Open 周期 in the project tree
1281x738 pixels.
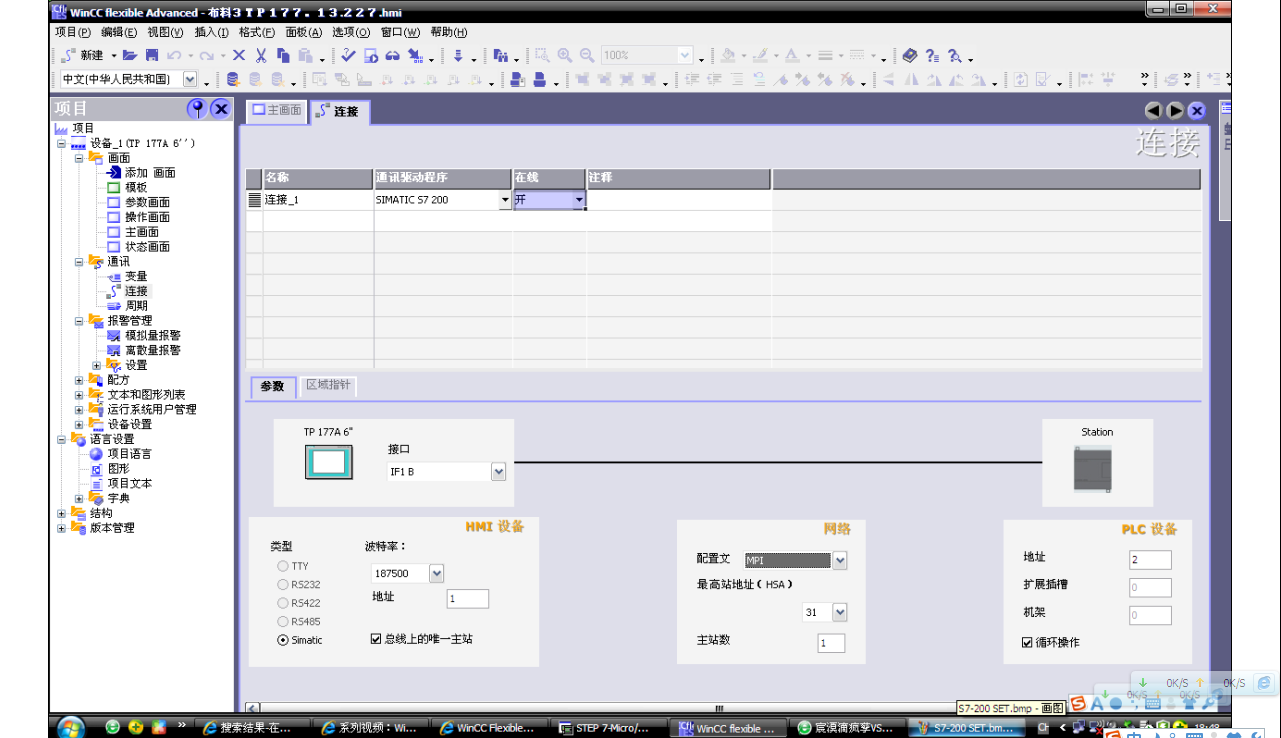click(x=136, y=306)
